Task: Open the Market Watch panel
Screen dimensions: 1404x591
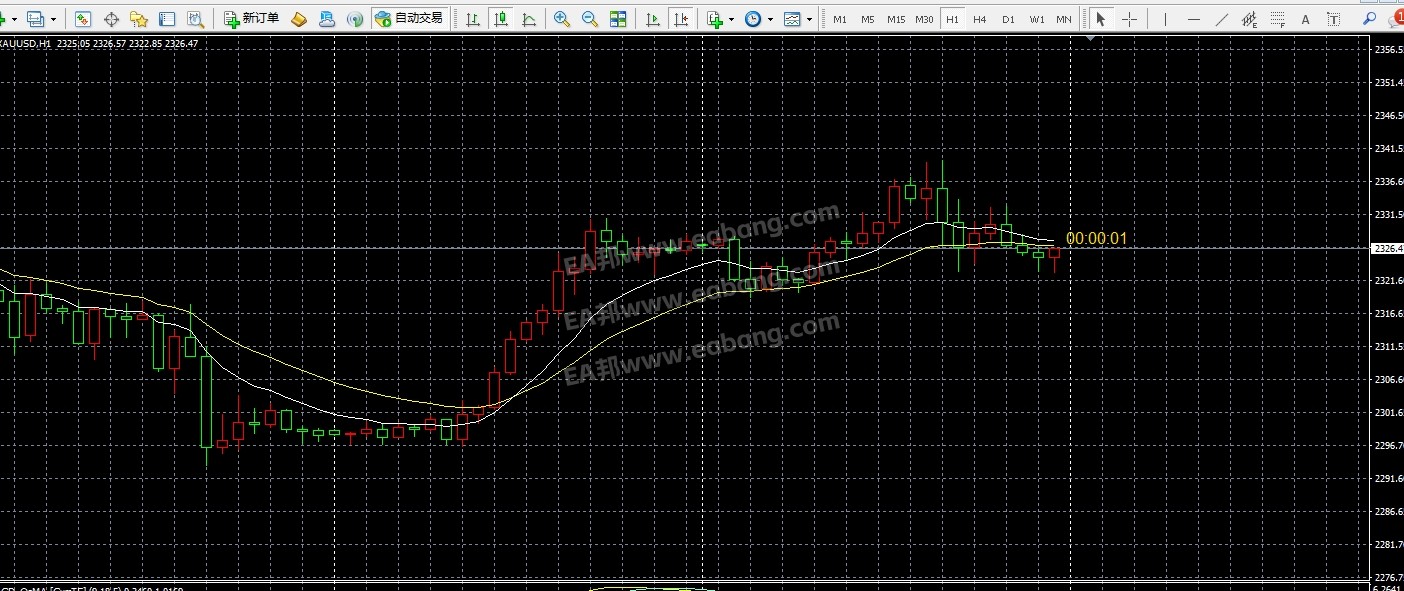Action: click(x=83, y=19)
